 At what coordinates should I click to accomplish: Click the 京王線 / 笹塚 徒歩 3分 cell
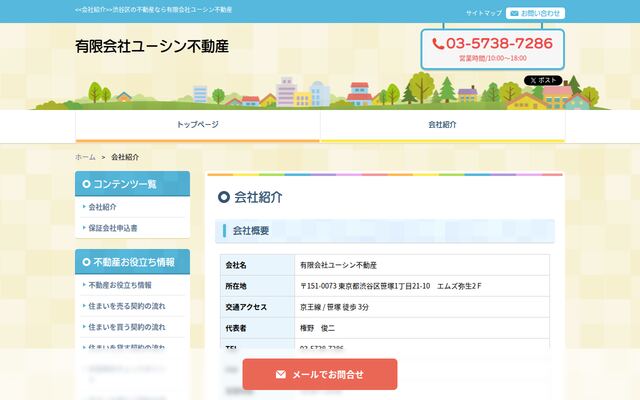[x=422, y=307]
